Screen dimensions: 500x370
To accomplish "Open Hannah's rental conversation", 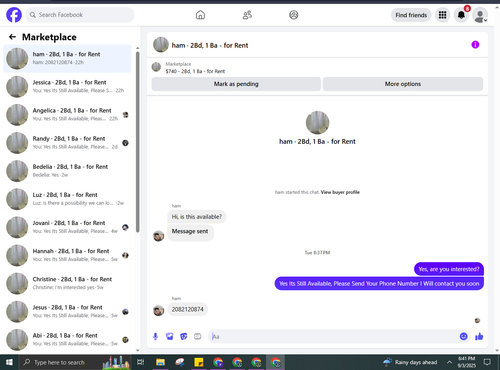I will (x=67, y=255).
